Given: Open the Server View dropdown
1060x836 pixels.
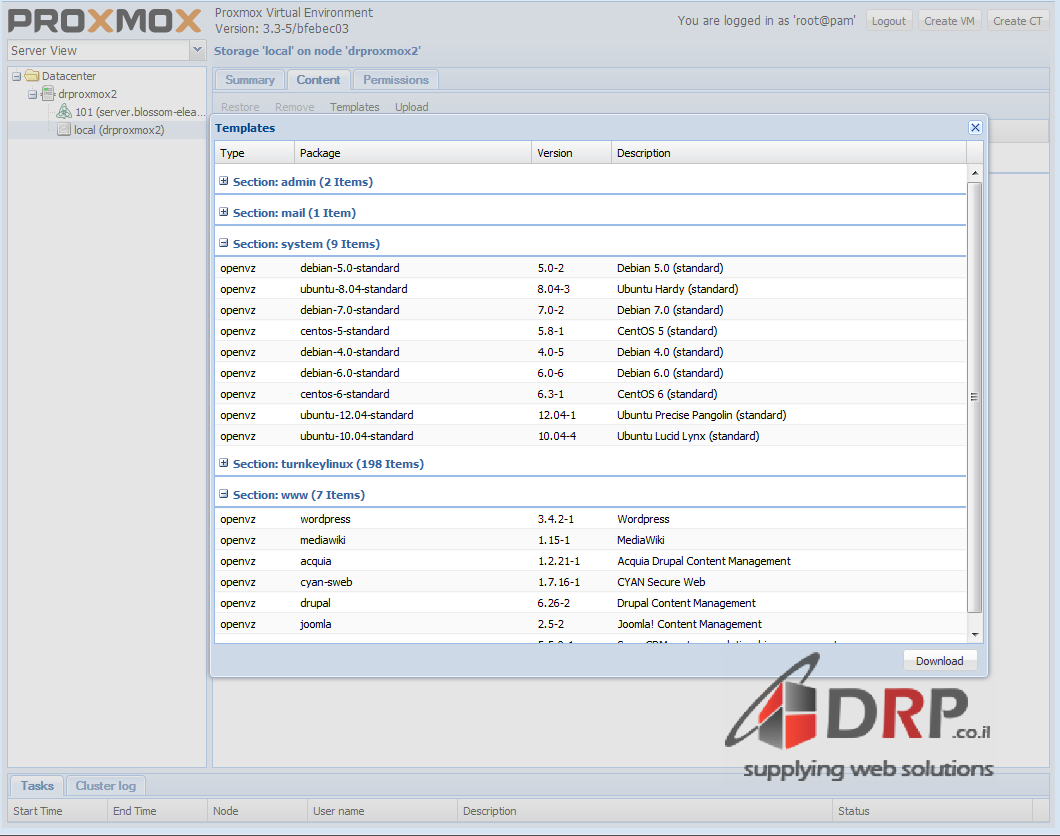Looking at the screenshot, I should coord(196,50).
